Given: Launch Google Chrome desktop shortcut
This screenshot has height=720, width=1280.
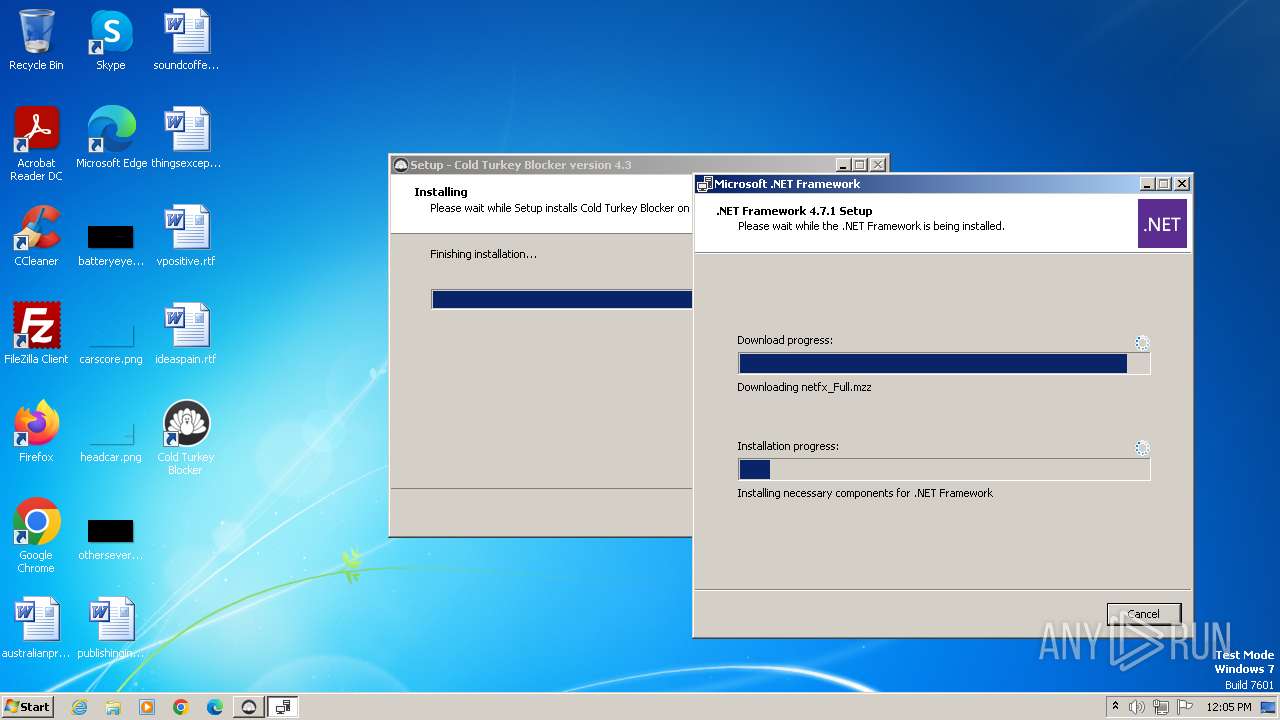Looking at the screenshot, I should pyautogui.click(x=36, y=535).
